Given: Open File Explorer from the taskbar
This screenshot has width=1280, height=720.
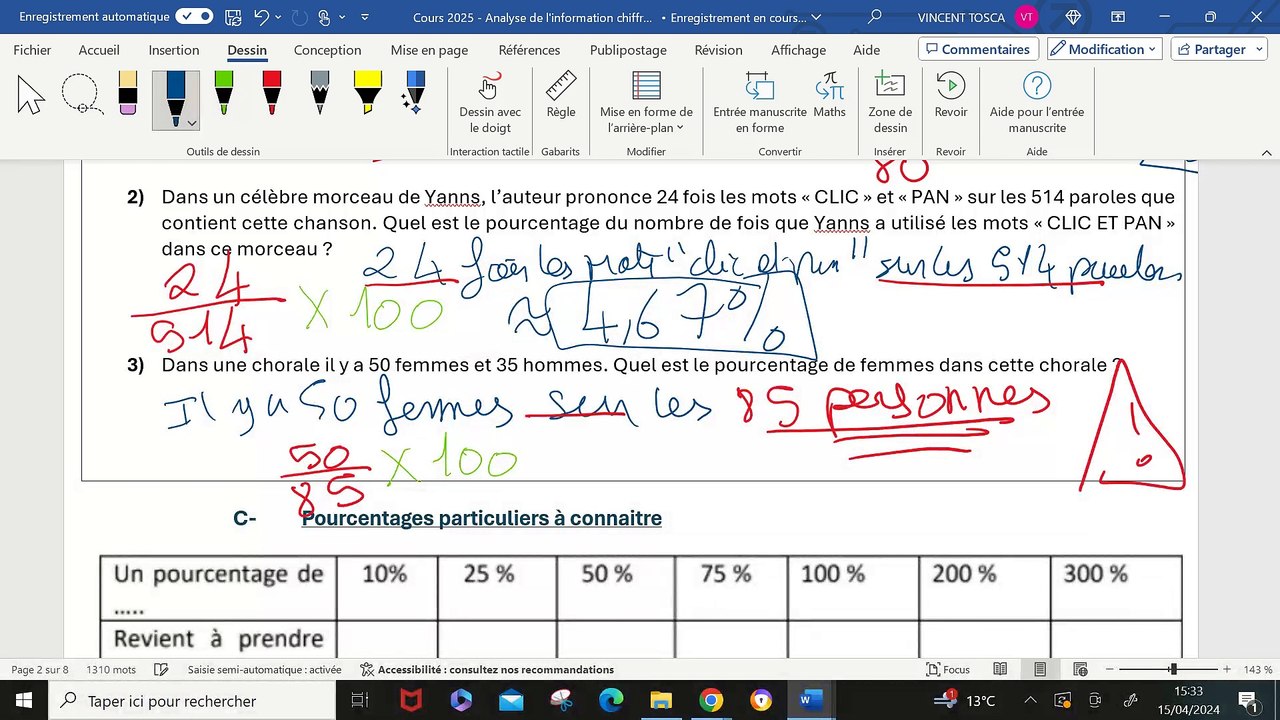Looking at the screenshot, I should coord(661,700).
